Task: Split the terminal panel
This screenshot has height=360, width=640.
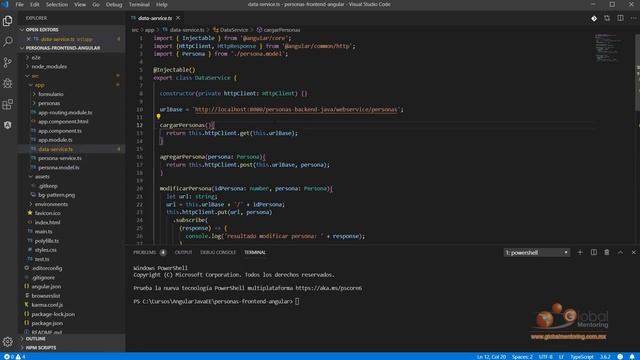Action: [593, 252]
